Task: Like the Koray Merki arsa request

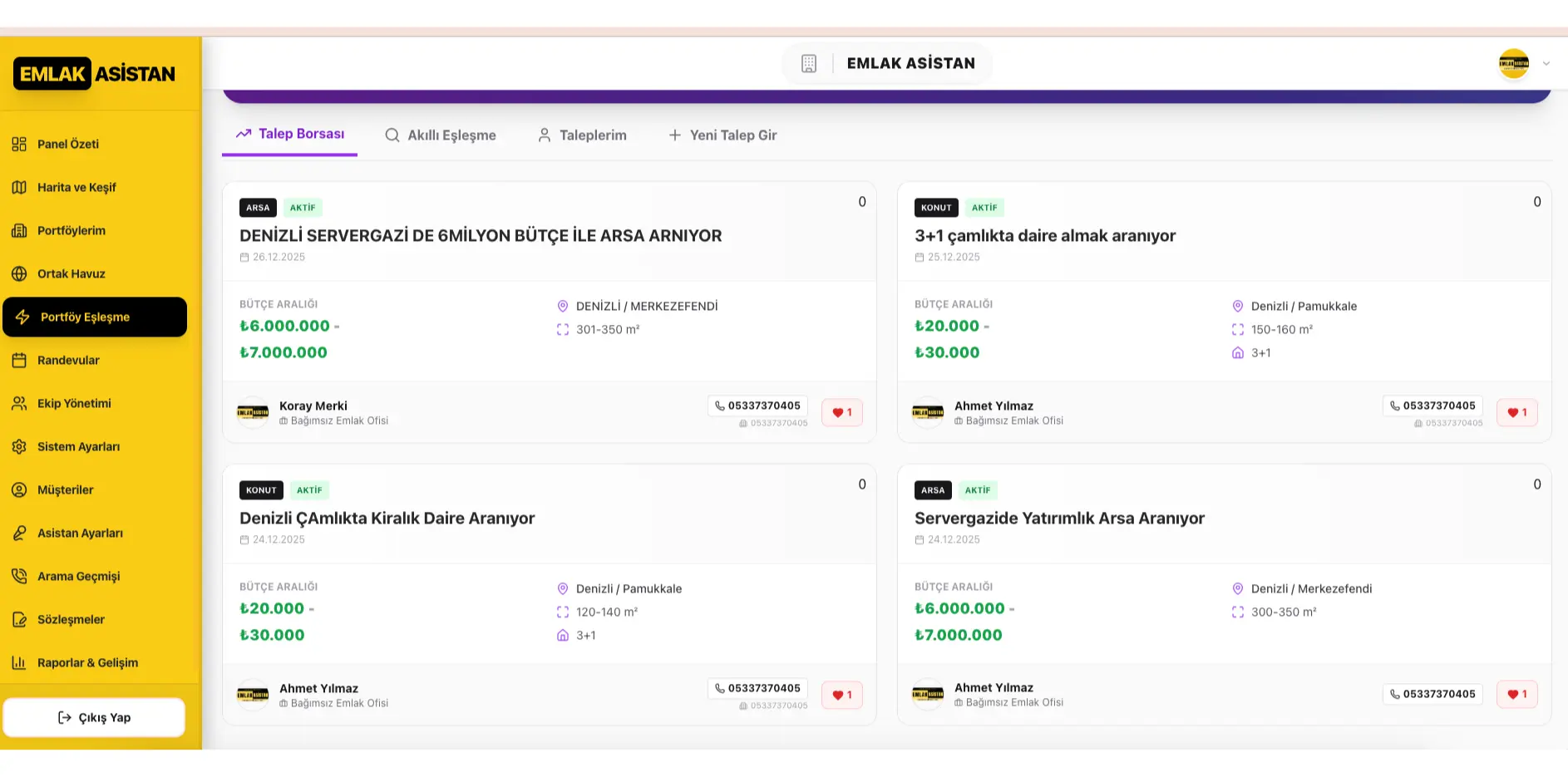Action: click(x=841, y=412)
